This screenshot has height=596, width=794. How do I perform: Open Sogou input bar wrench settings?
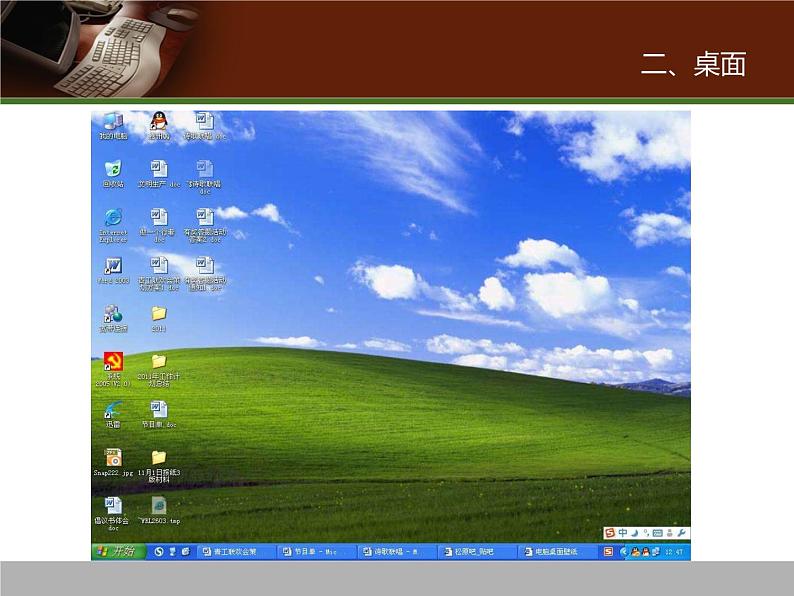pyautogui.click(x=681, y=533)
